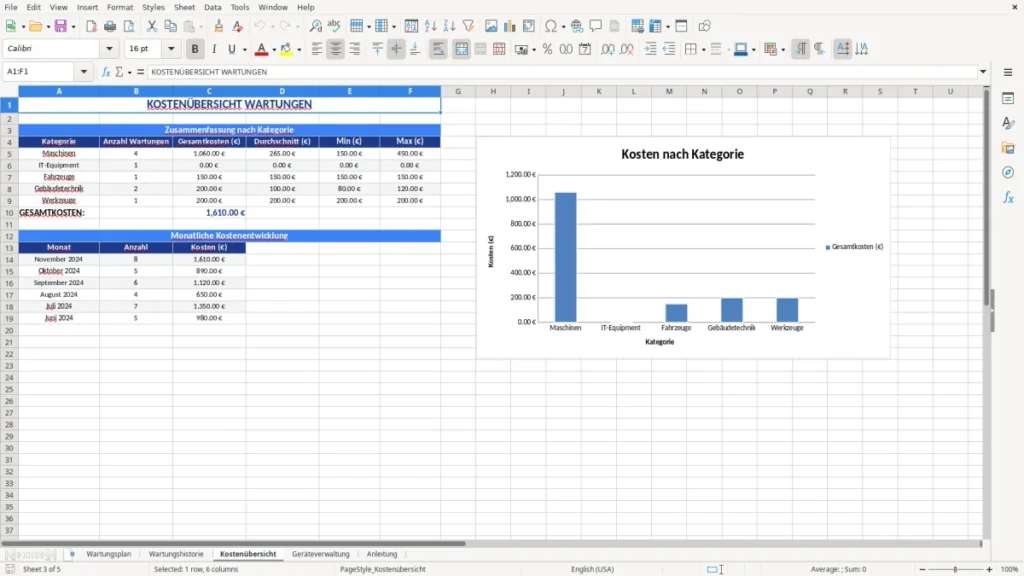
Task: Open the font name dropdown arrow
Action: click(x=109, y=48)
